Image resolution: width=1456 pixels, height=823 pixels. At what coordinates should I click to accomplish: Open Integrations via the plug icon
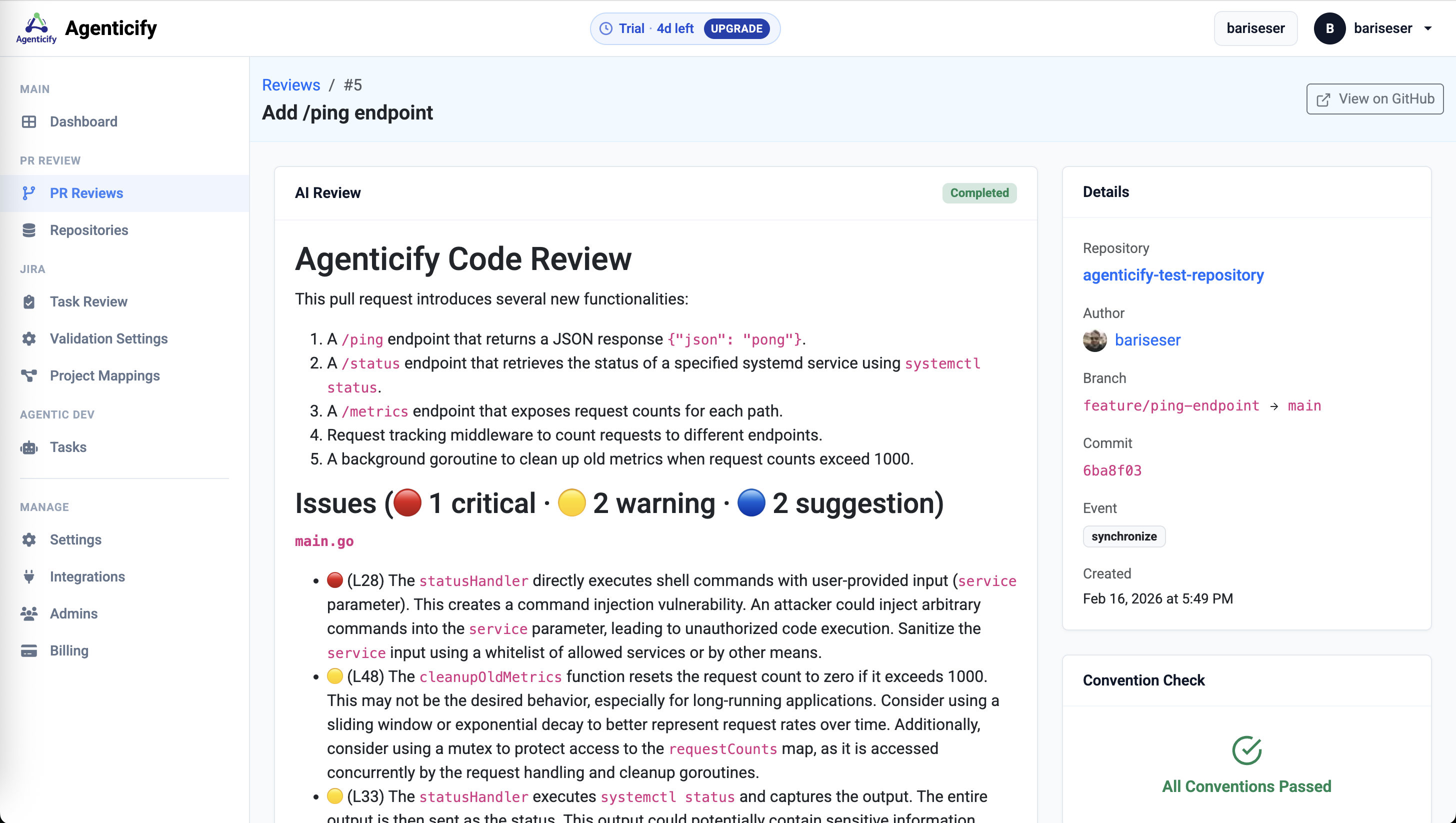[x=29, y=576]
